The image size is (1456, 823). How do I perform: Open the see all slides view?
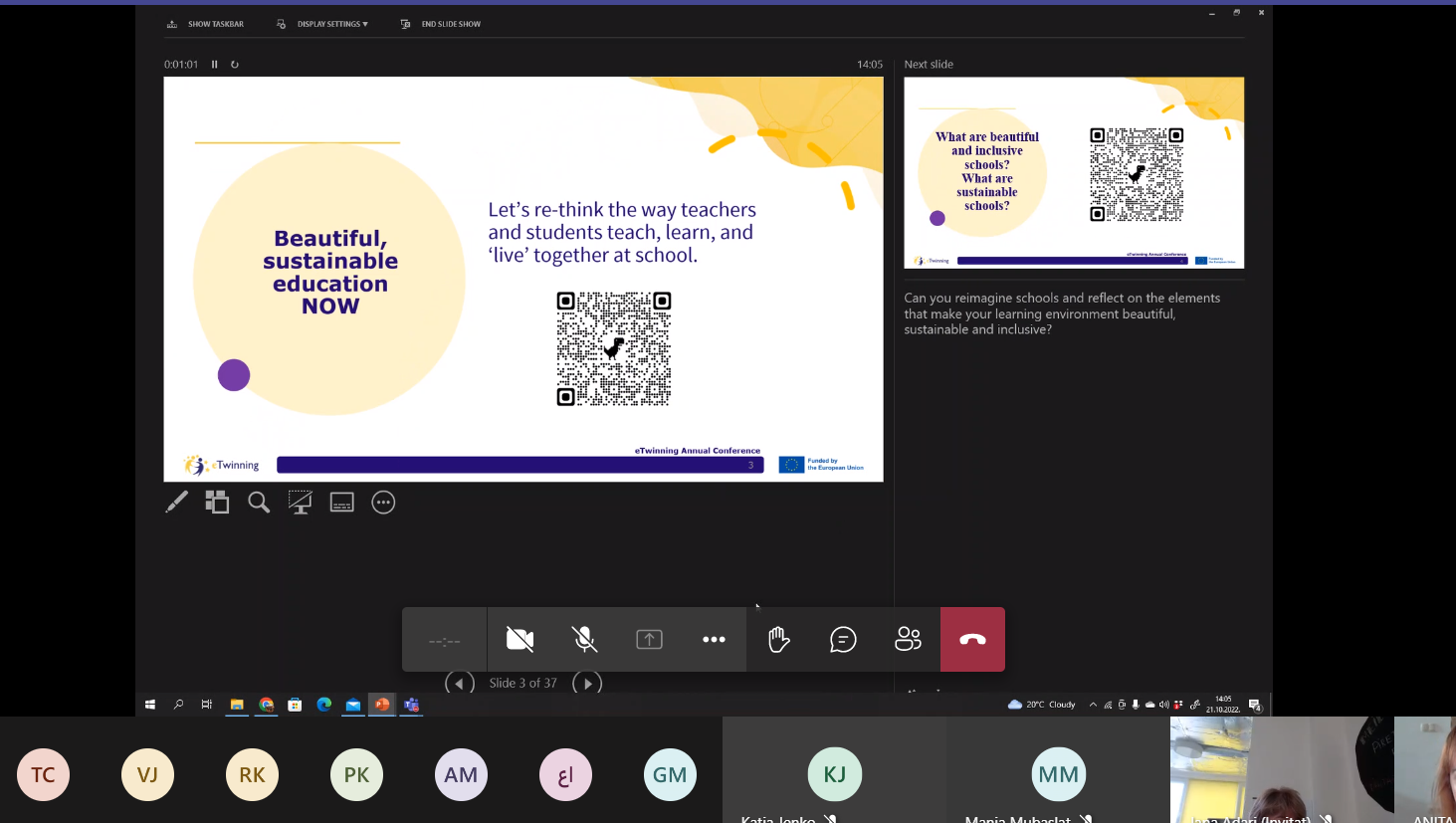(x=217, y=503)
